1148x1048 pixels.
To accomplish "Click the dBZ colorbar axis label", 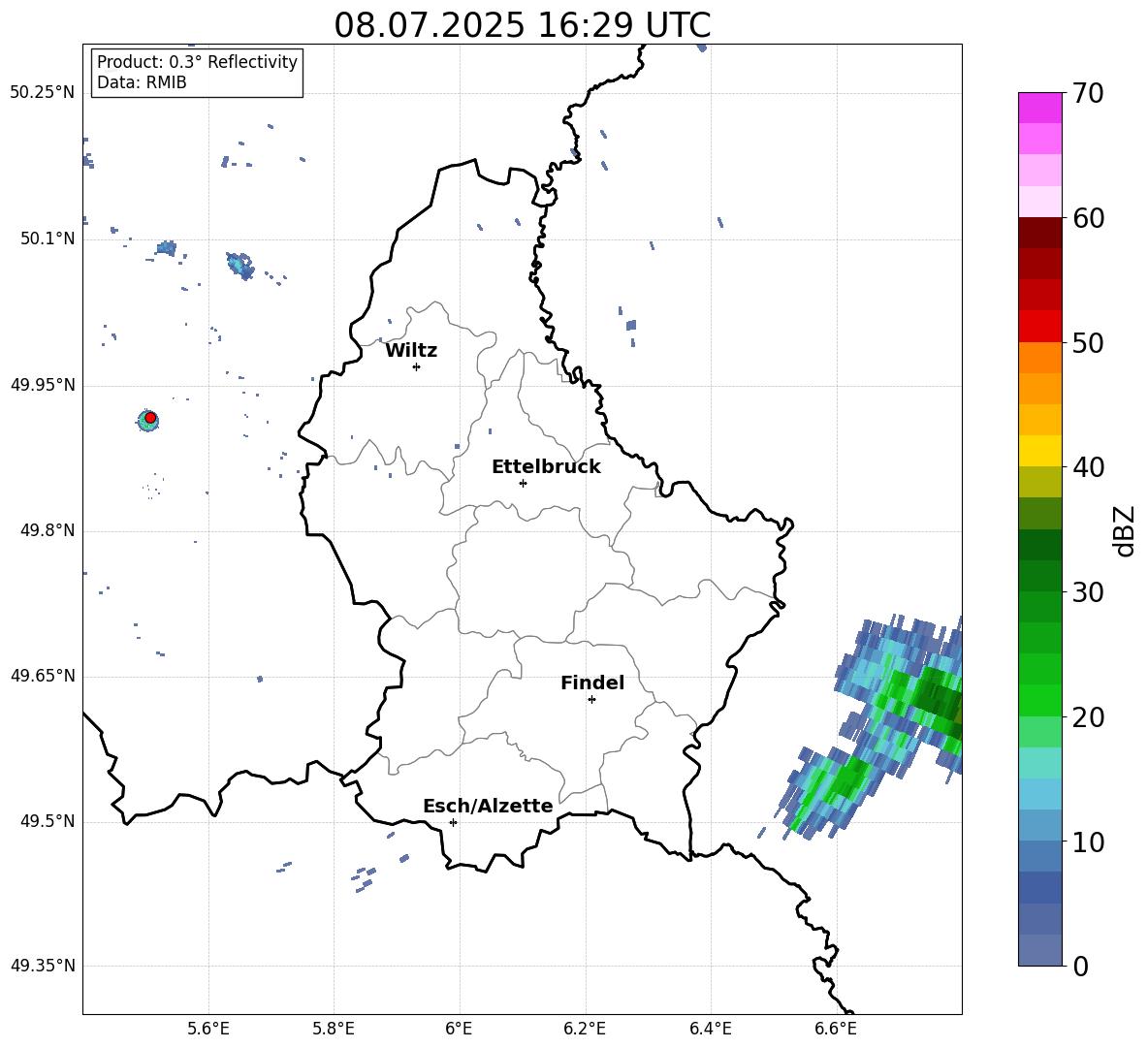I will 1126,530.
